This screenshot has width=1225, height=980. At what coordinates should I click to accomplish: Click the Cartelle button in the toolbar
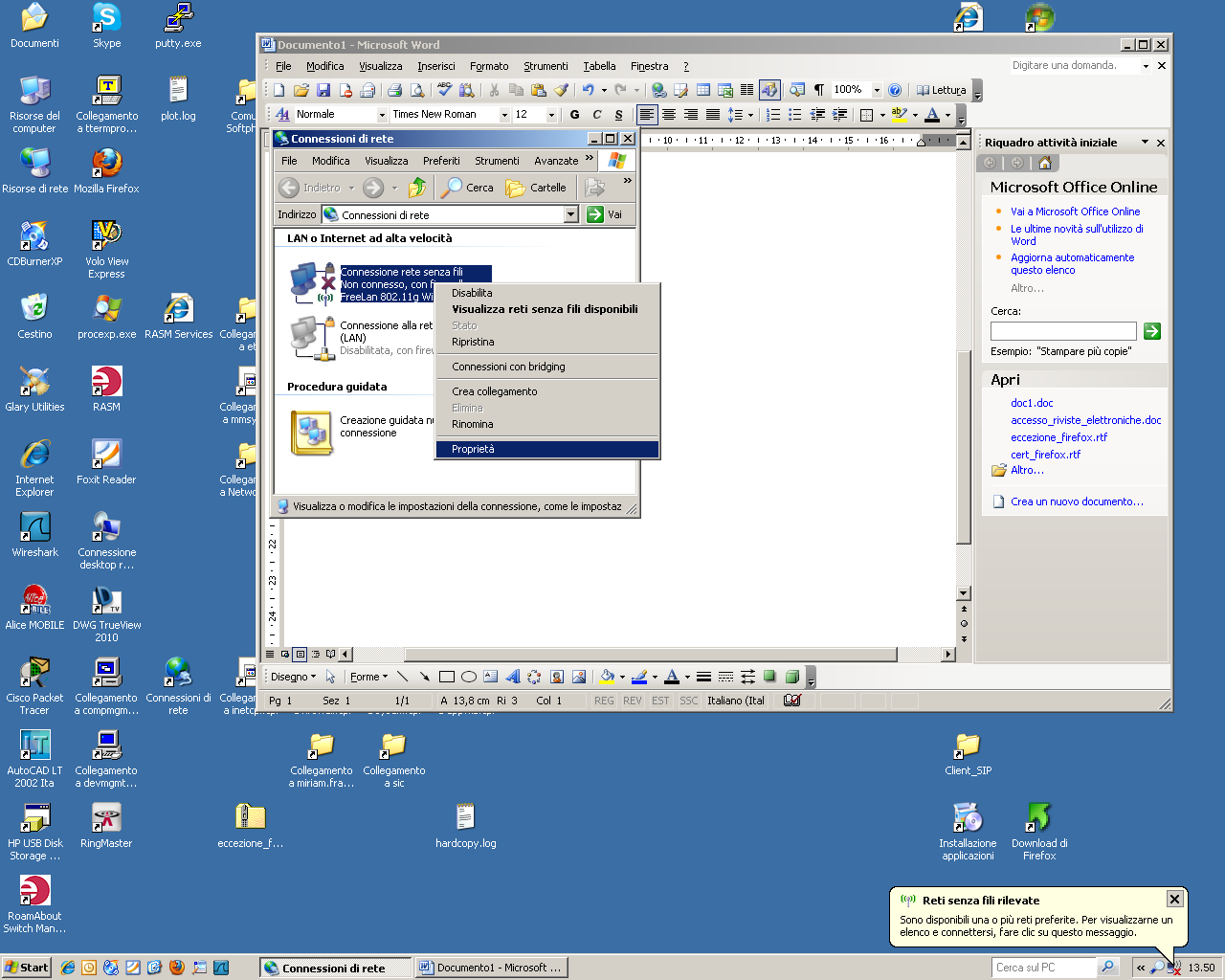(x=536, y=188)
